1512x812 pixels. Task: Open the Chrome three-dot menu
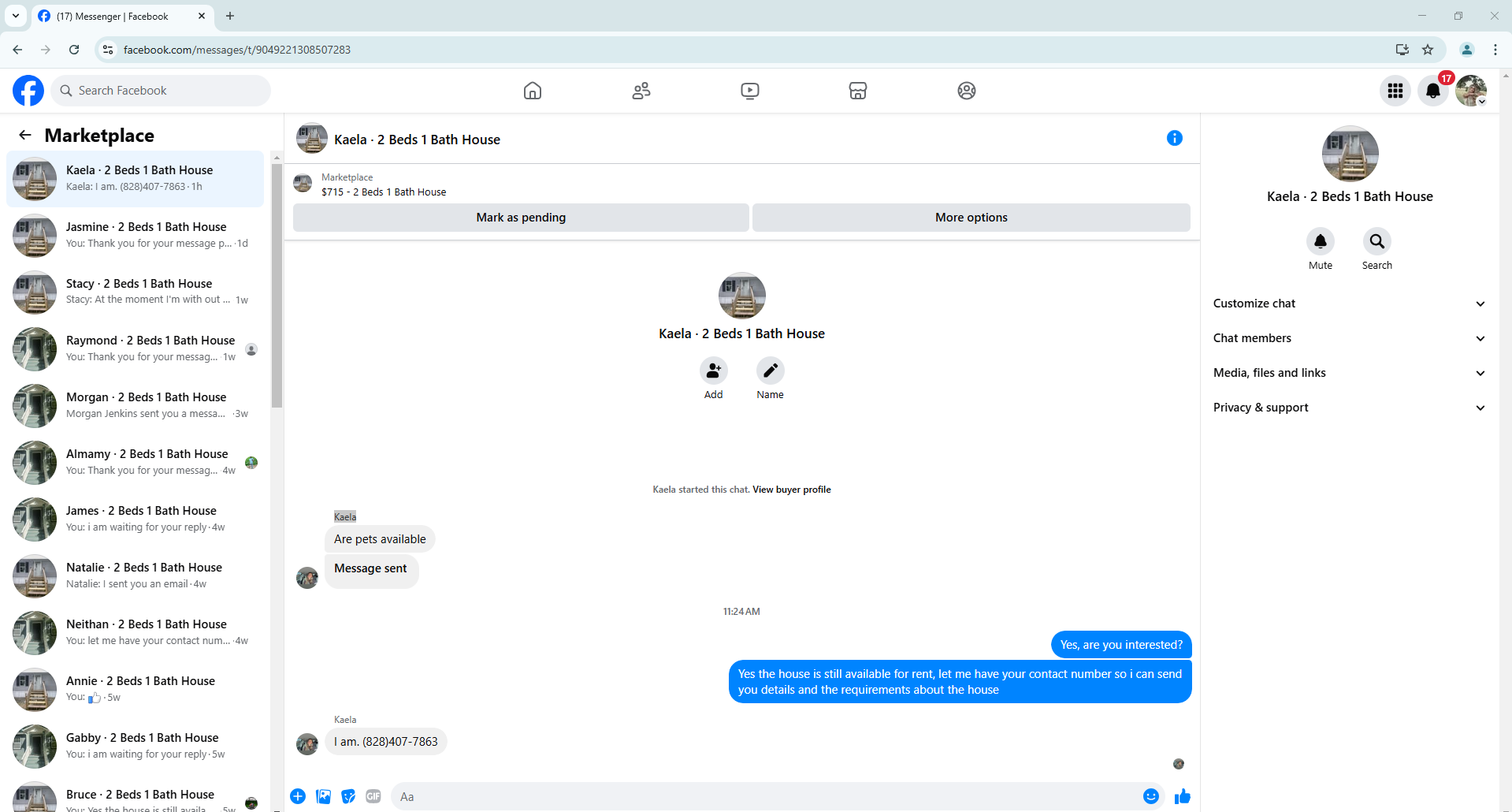click(x=1495, y=50)
